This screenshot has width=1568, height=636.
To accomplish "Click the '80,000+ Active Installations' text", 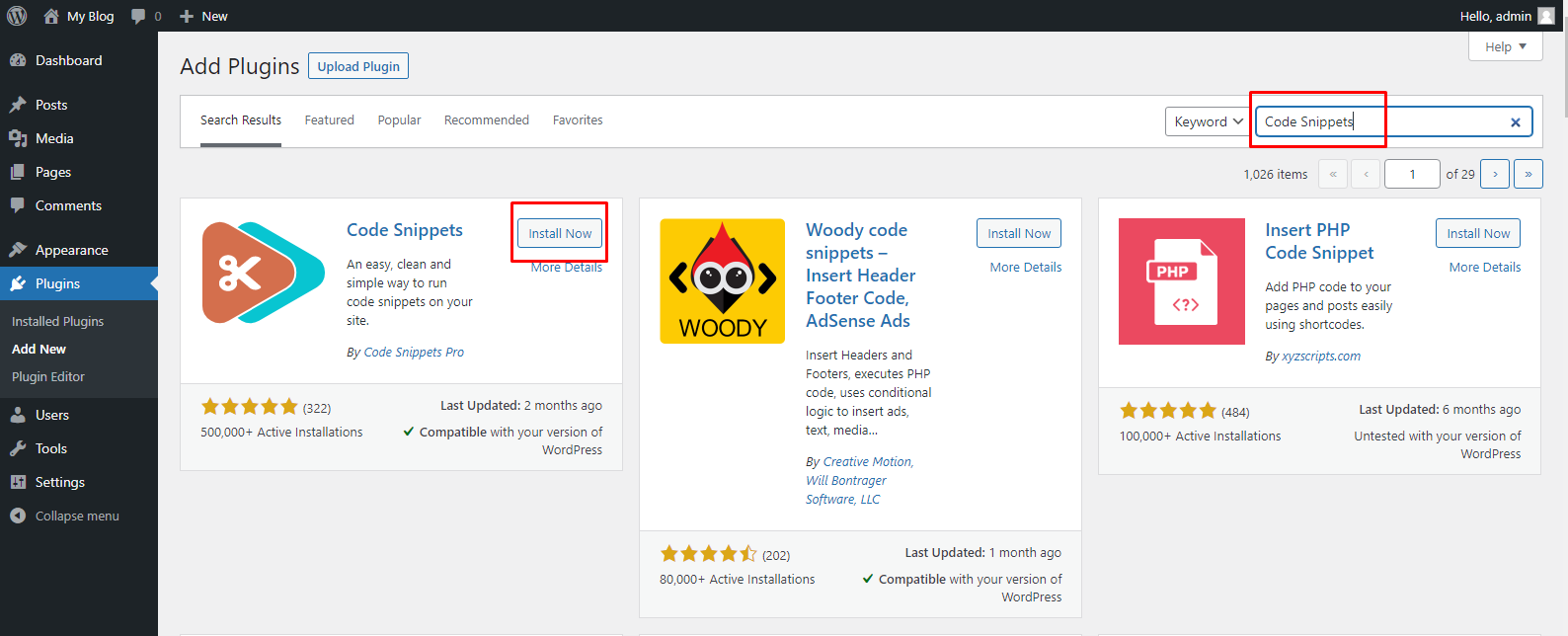I will click(x=738, y=580).
